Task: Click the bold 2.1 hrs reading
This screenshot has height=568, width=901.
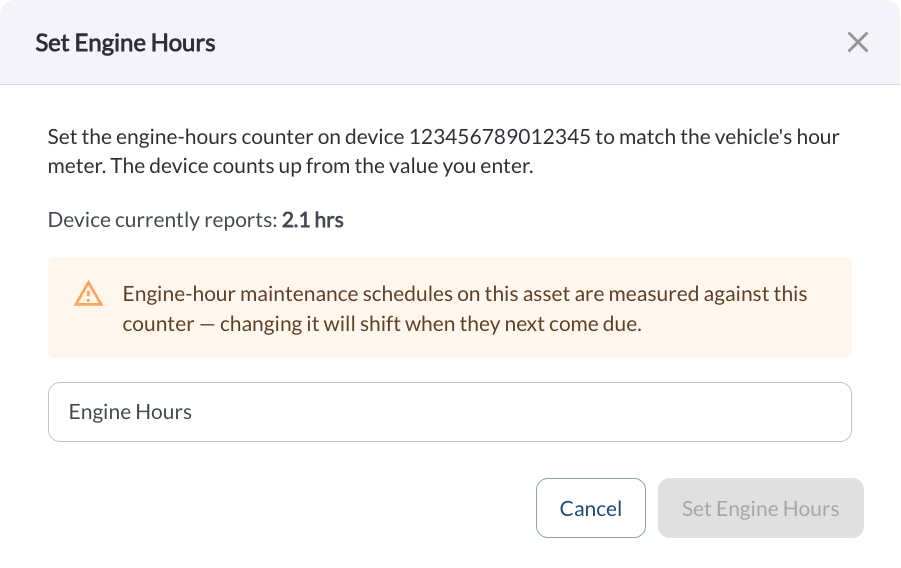Action: coord(313,220)
